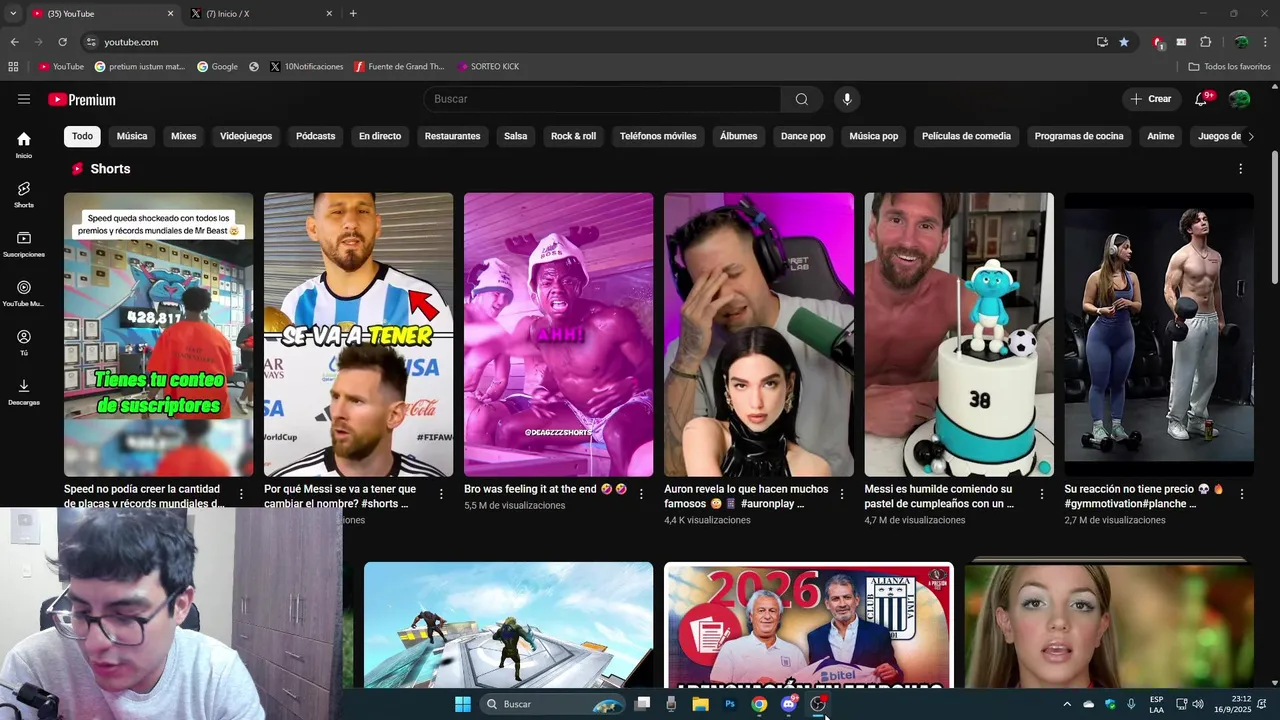Click the address bar showing youtube.com

coord(590,42)
